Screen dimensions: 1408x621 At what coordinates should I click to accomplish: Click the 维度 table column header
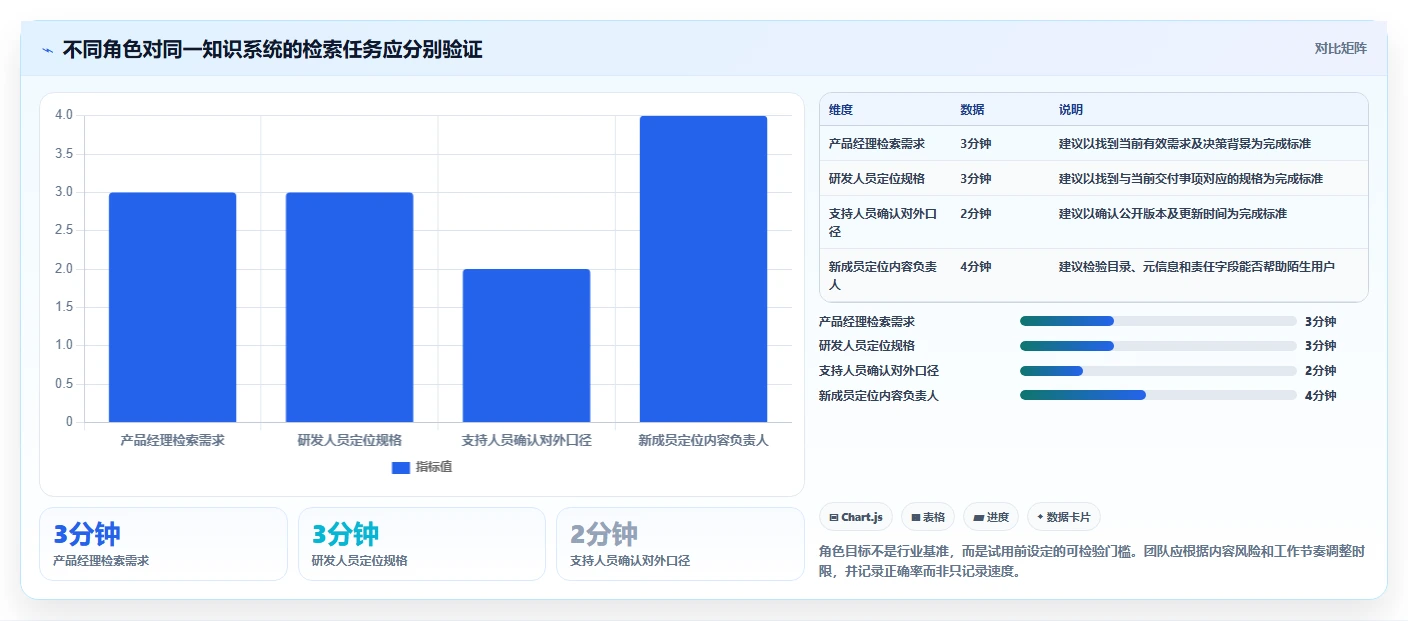coord(841,110)
